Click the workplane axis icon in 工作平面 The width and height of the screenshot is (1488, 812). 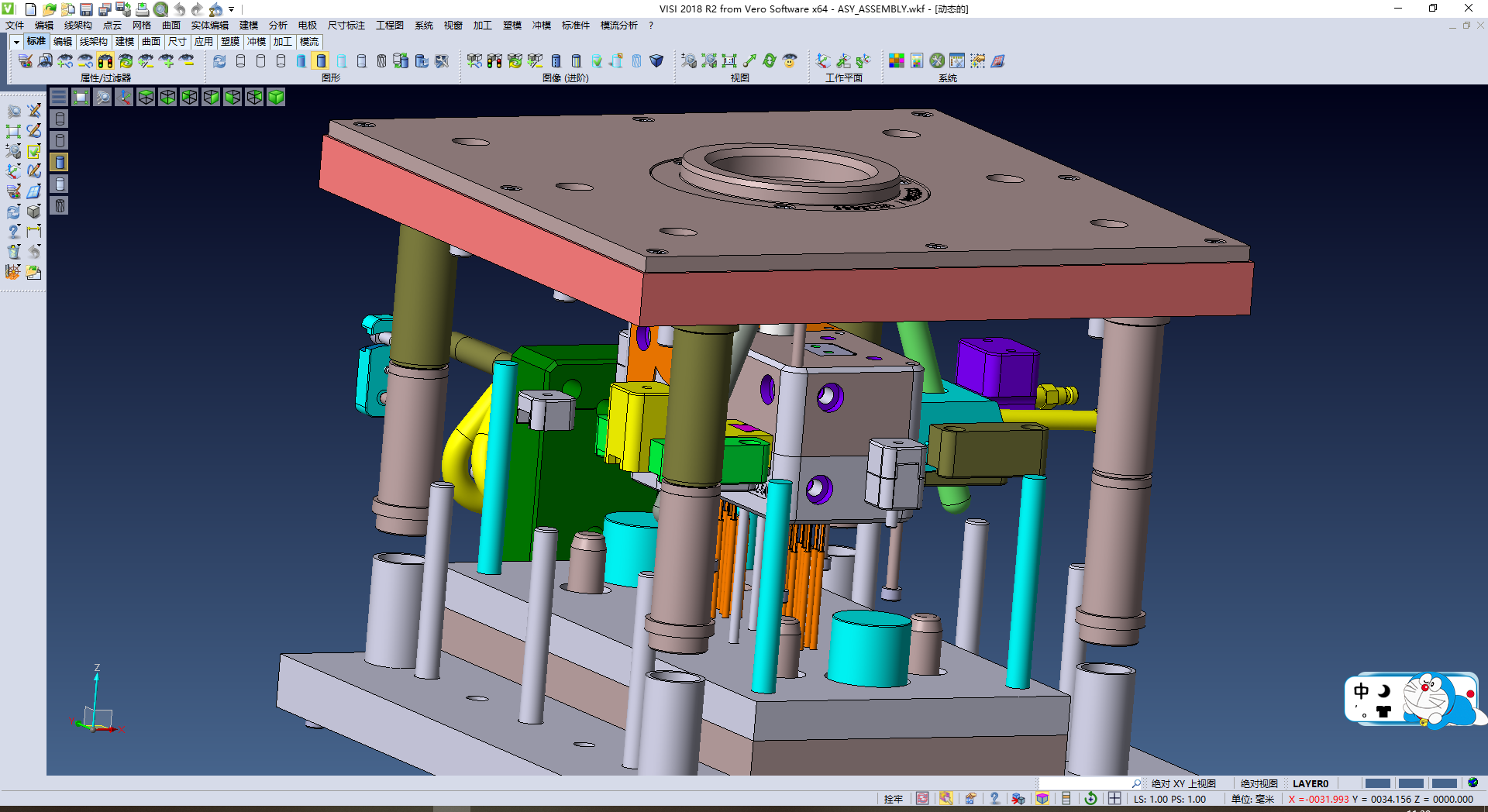tap(823, 61)
